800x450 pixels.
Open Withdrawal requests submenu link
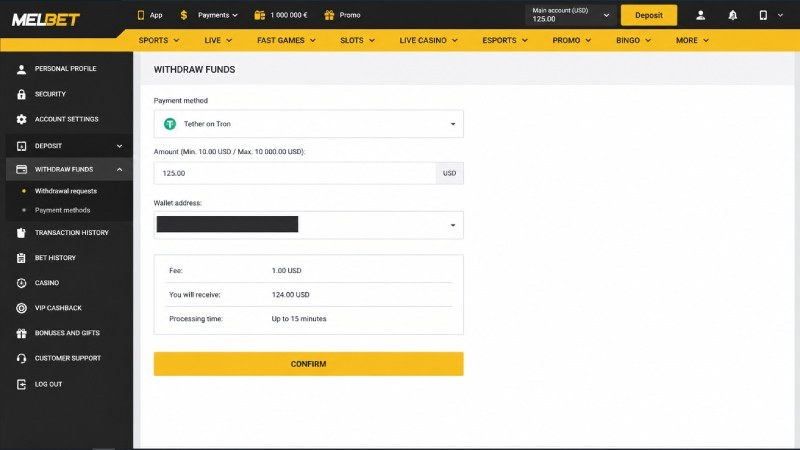click(x=66, y=191)
